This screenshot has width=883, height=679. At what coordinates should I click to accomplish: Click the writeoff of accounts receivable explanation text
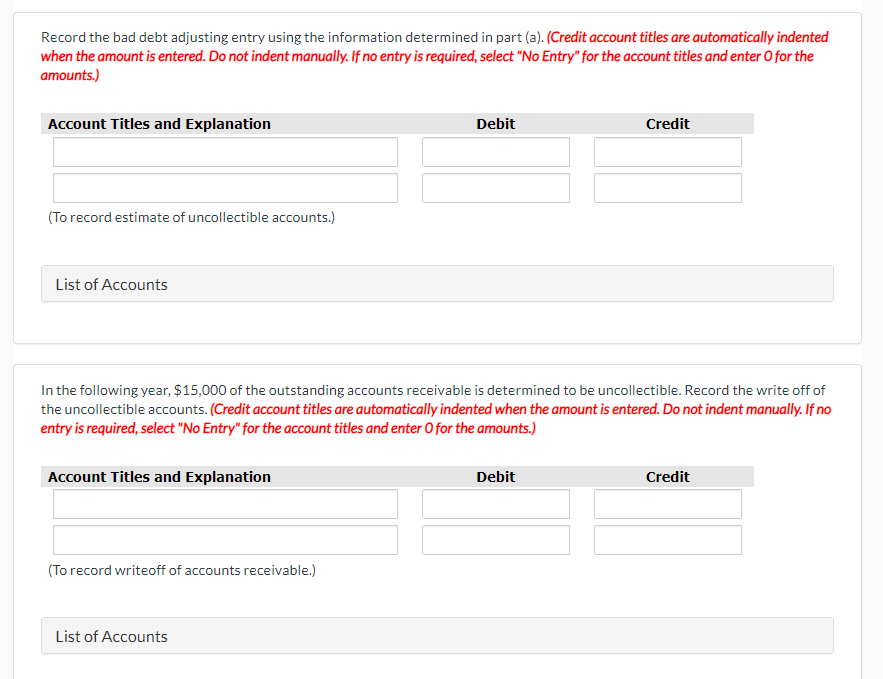click(181, 570)
